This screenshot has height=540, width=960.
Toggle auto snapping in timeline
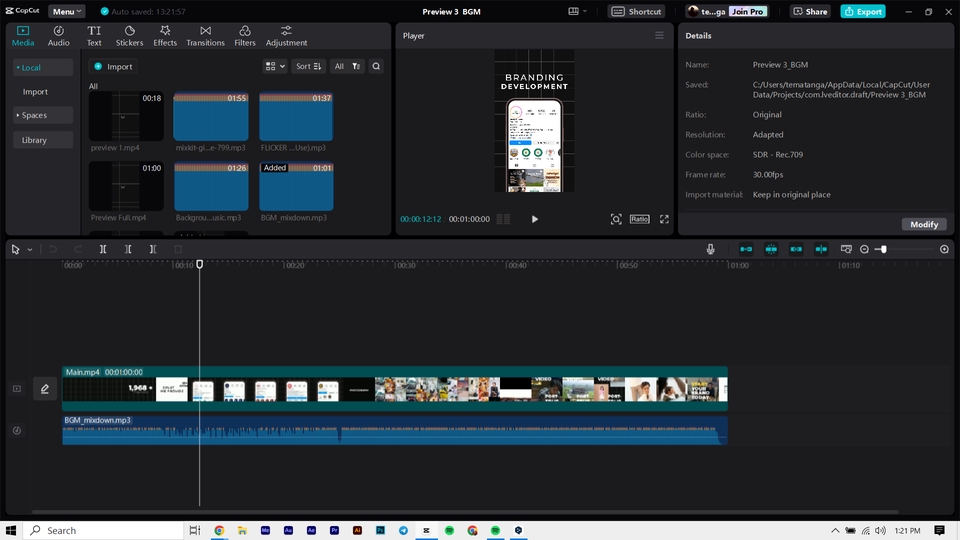coord(771,249)
